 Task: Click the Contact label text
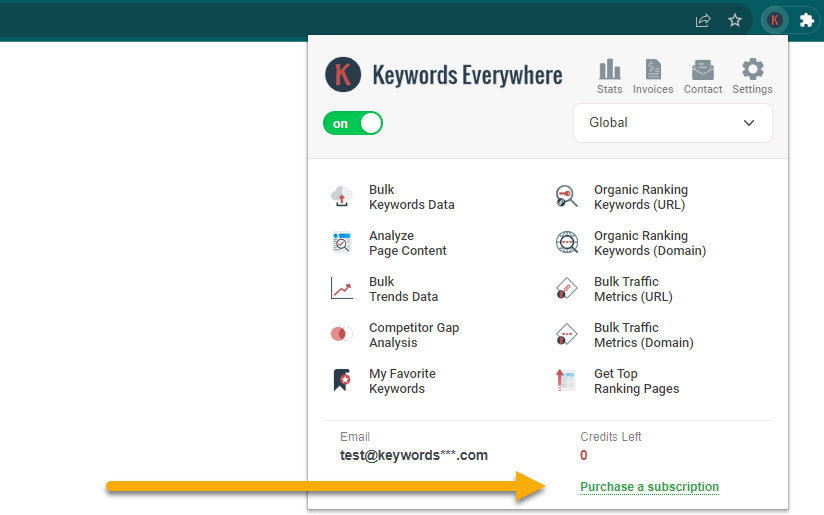(703, 89)
